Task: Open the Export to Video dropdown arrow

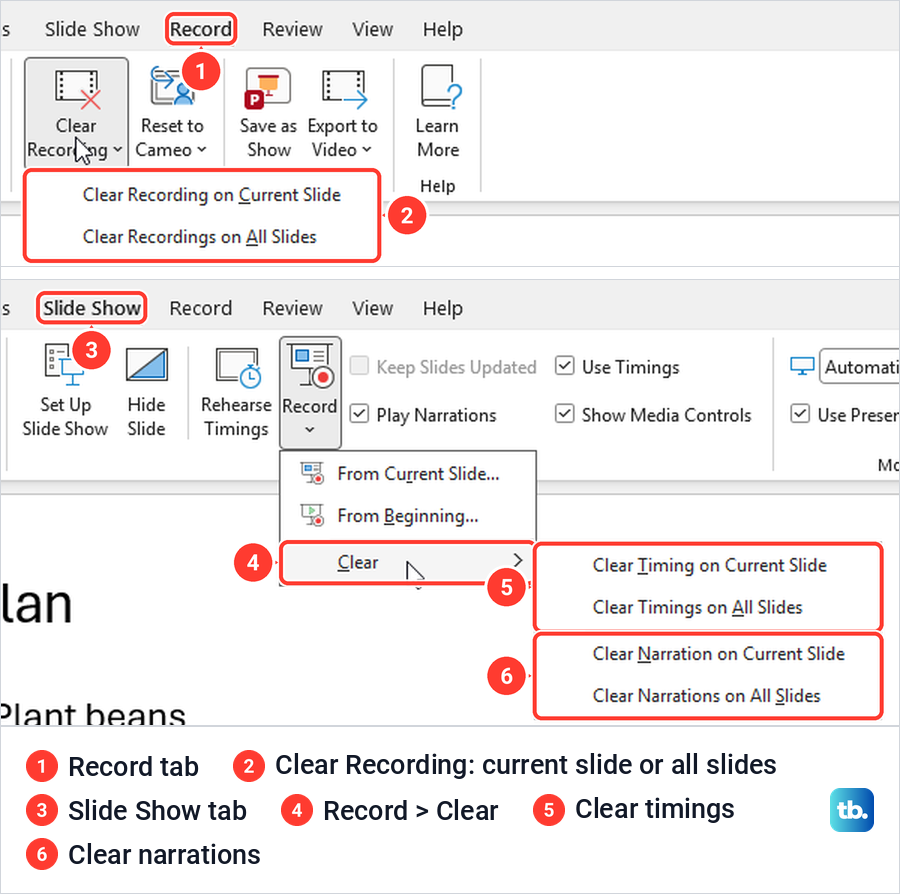Action: tap(367, 150)
